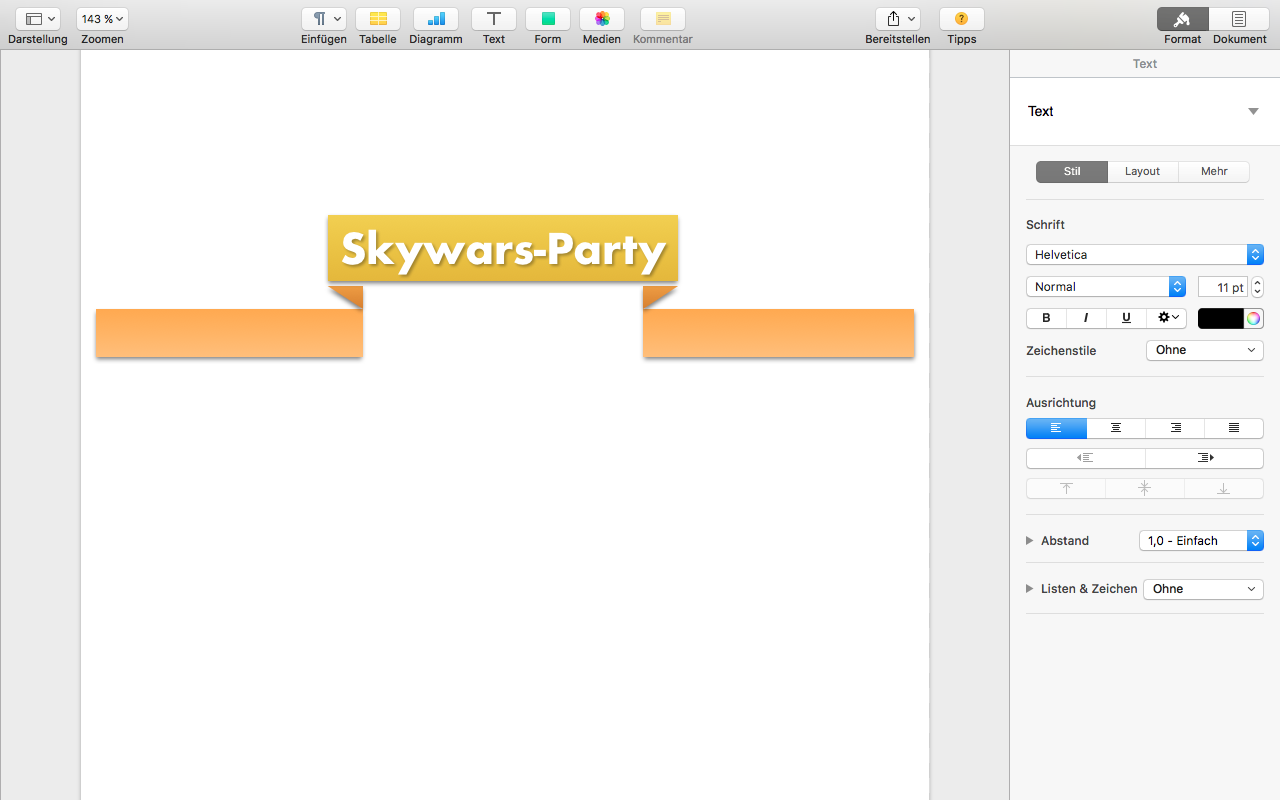Toggle underline text formatting
Image resolution: width=1280 pixels, height=800 pixels.
coord(1126,318)
